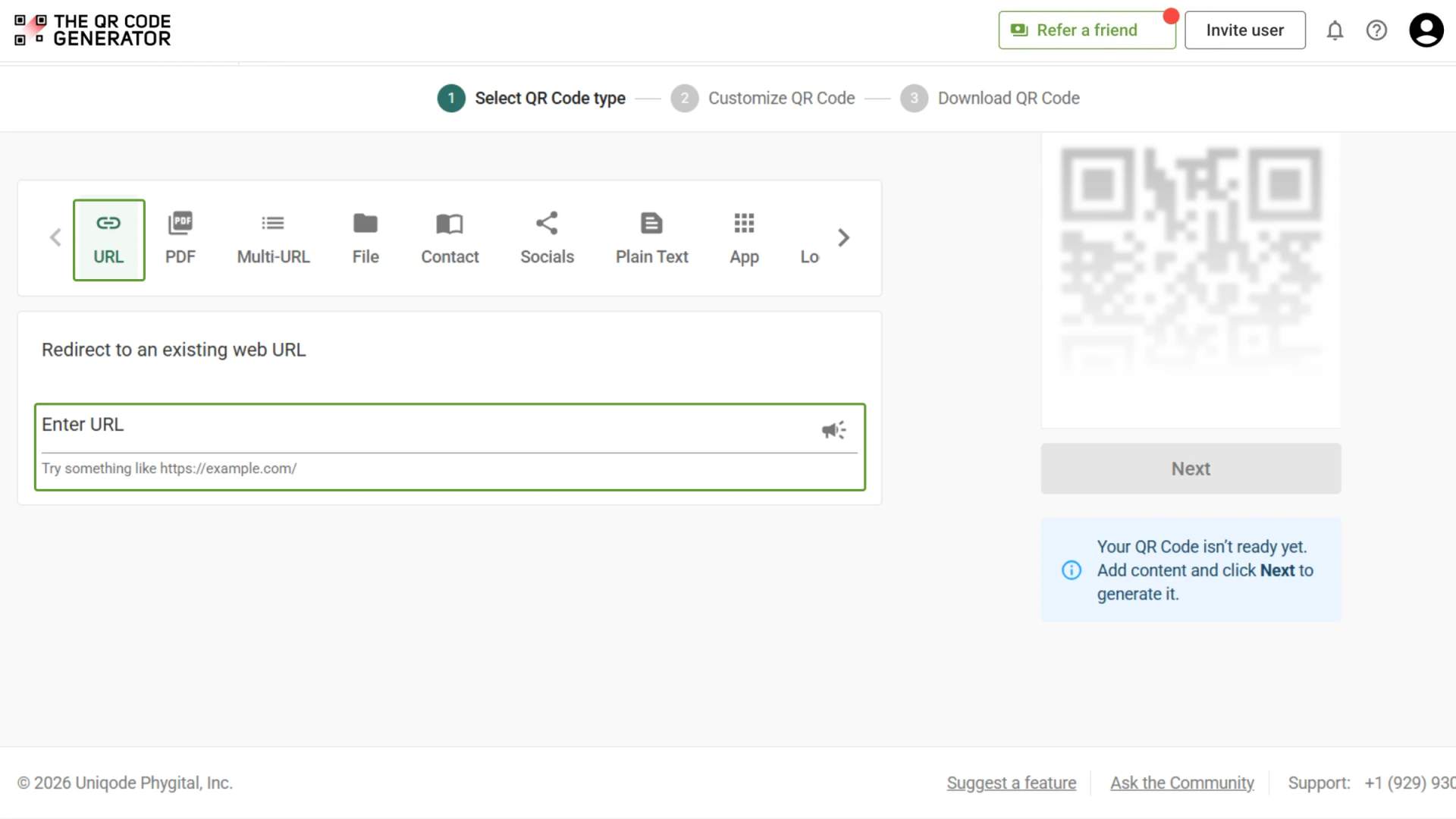Select the PDF QR code type
Viewport: 1456px width, 819px height.
click(180, 240)
